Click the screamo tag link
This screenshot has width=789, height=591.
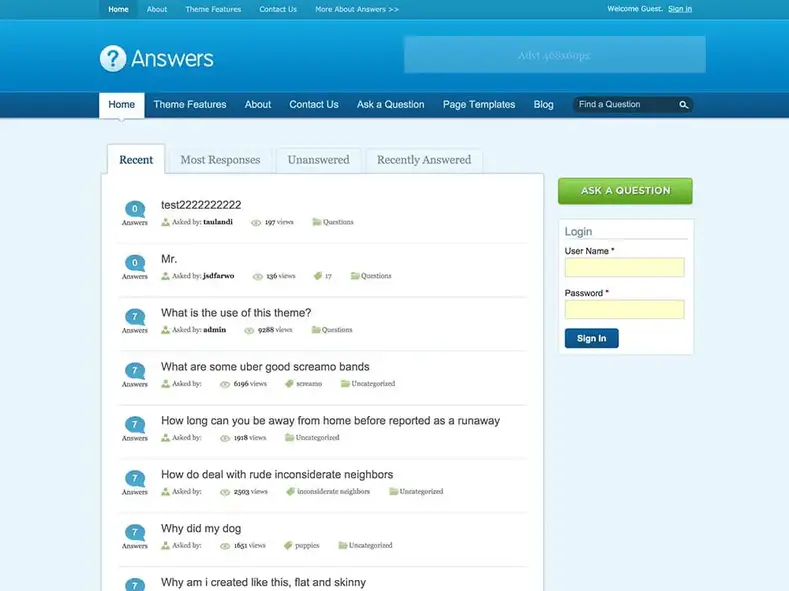pyautogui.click(x=309, y=383)
